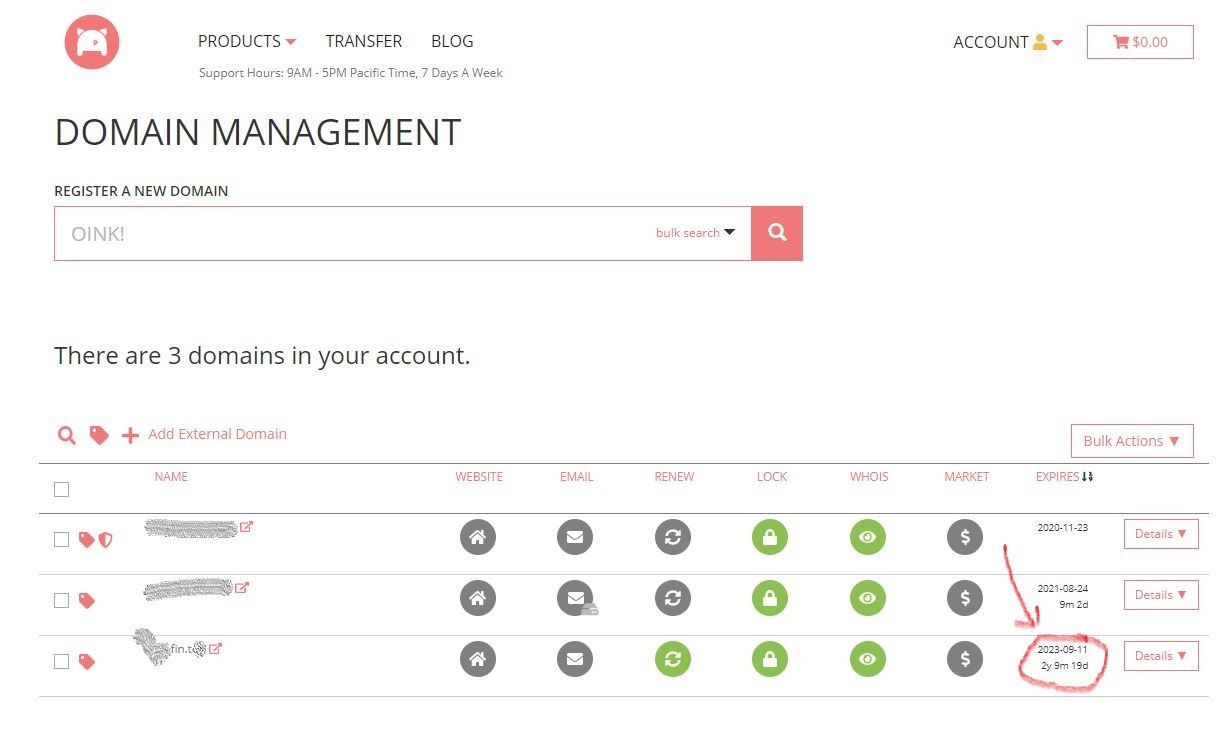Select checkbox for domain expiring 2020-11-23
This screenshot has width=1216, height=729.
62,540
